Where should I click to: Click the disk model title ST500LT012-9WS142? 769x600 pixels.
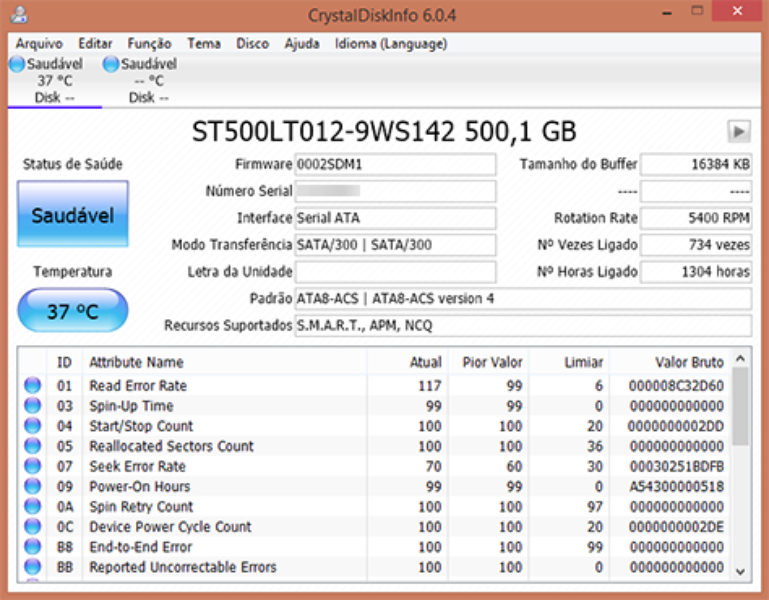pyautogui.click(x=324, y=131)
